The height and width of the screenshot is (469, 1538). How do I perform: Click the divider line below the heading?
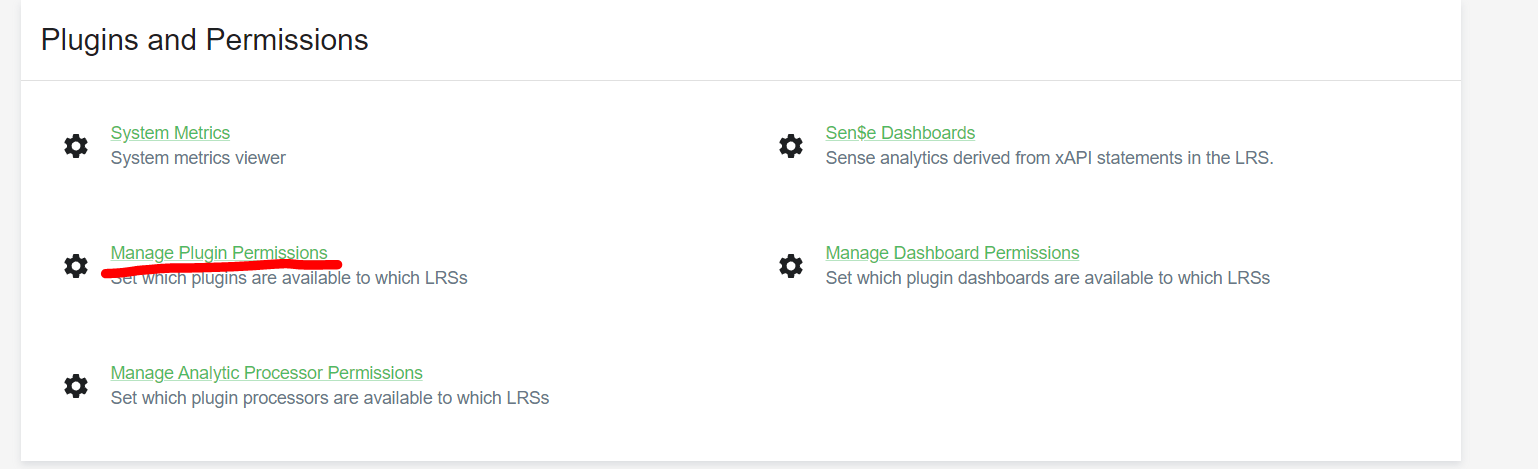tap(740, 80)
